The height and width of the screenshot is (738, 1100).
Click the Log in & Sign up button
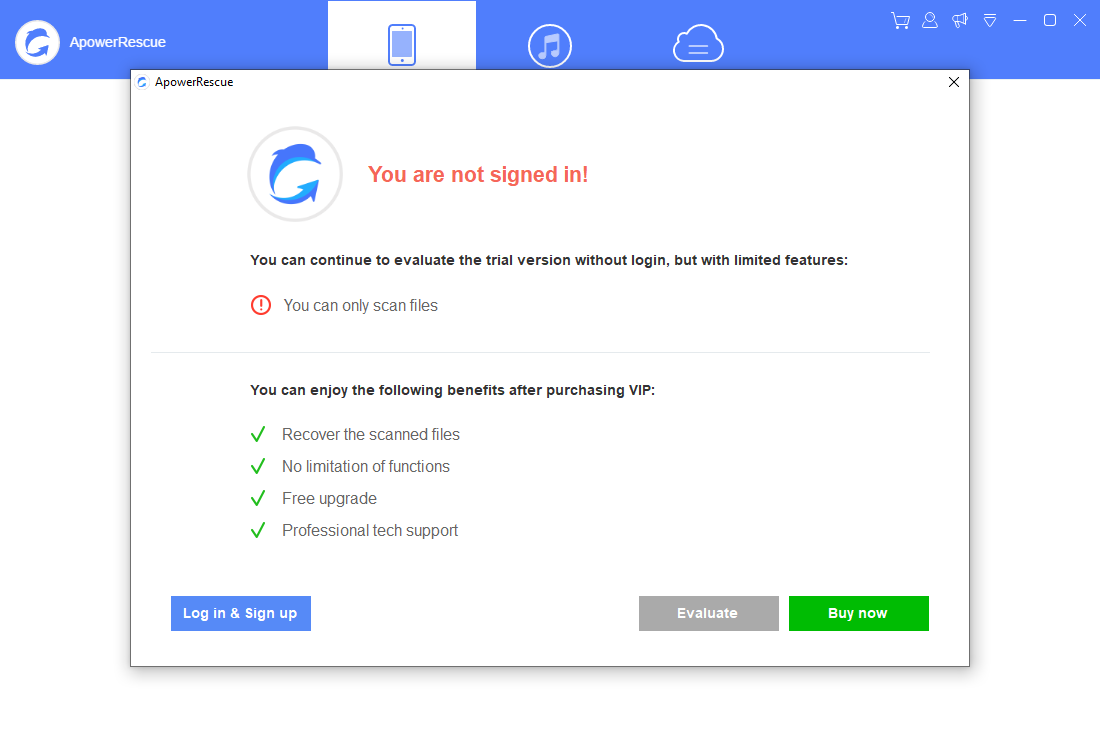pyautogui.click(x=241, y=613)
